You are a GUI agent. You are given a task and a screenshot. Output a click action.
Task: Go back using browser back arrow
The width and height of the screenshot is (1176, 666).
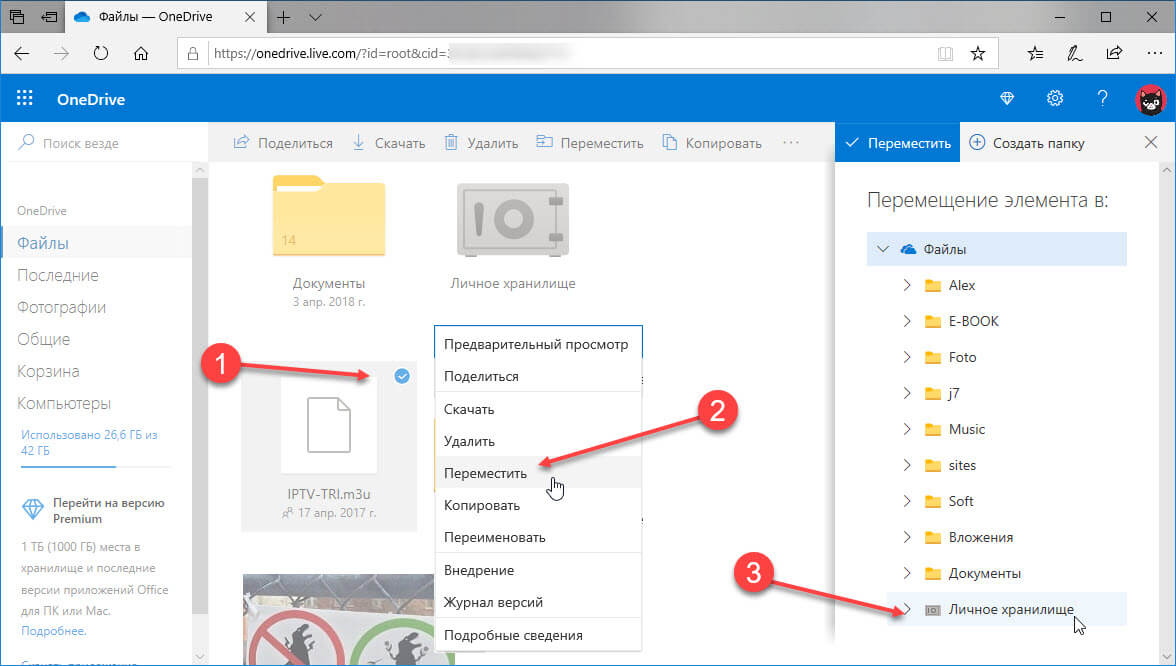pos(22,53)
